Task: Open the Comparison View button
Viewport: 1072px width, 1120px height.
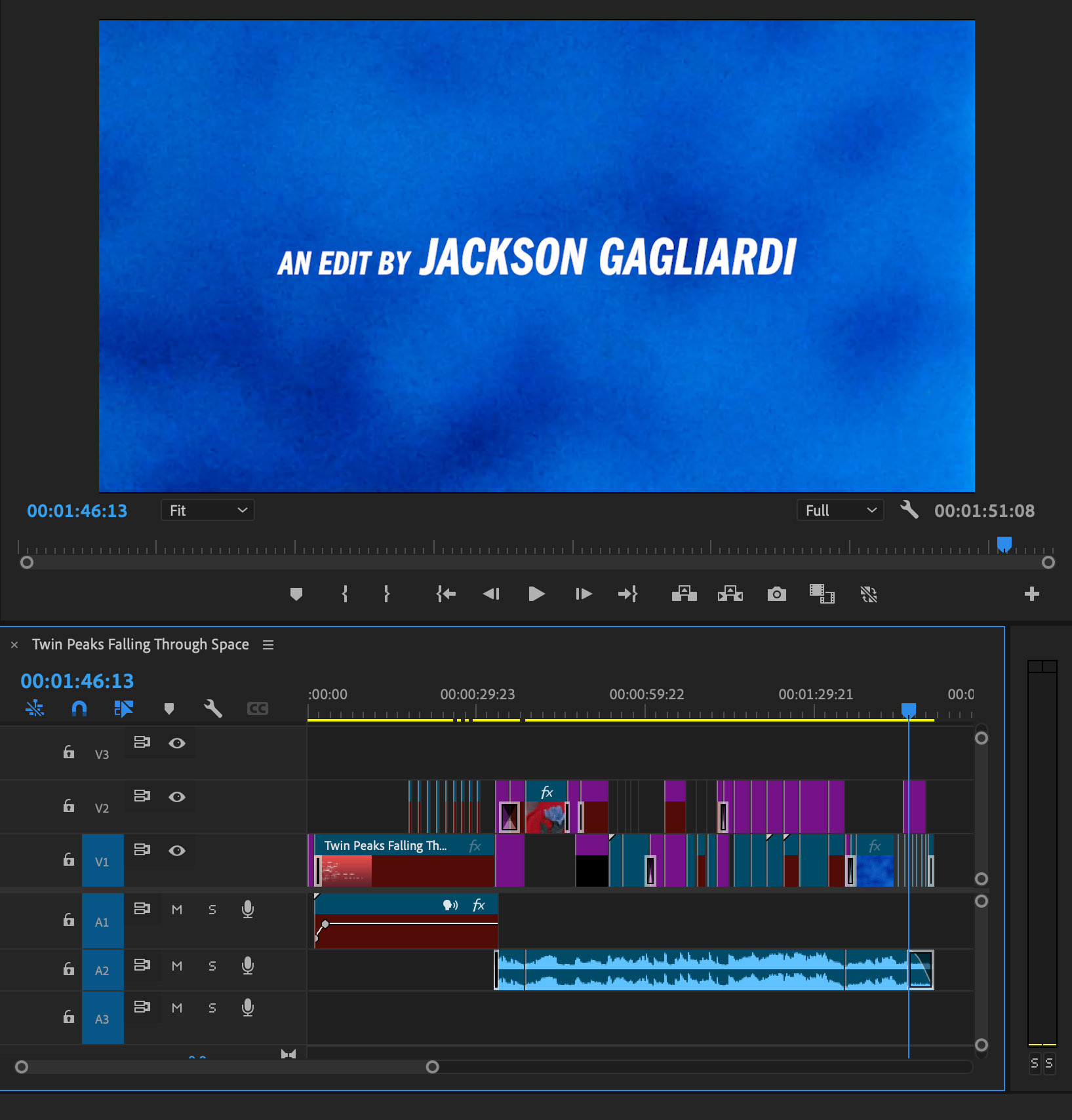Action: [822, 594]
